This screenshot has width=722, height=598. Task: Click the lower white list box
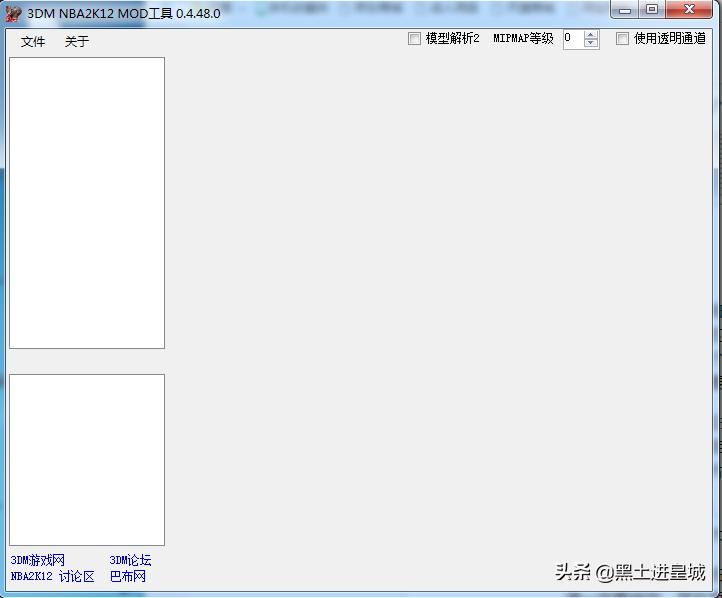[x=87, y=460]
